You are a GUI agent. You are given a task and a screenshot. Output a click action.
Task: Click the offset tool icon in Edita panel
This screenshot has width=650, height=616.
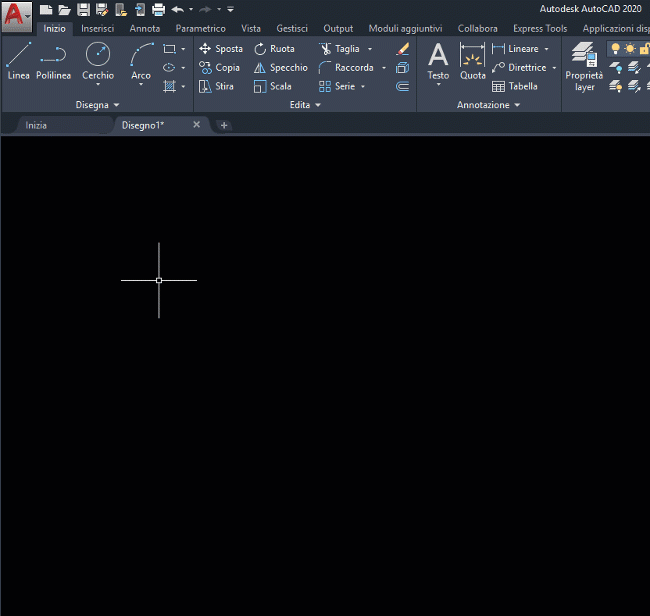403,86
